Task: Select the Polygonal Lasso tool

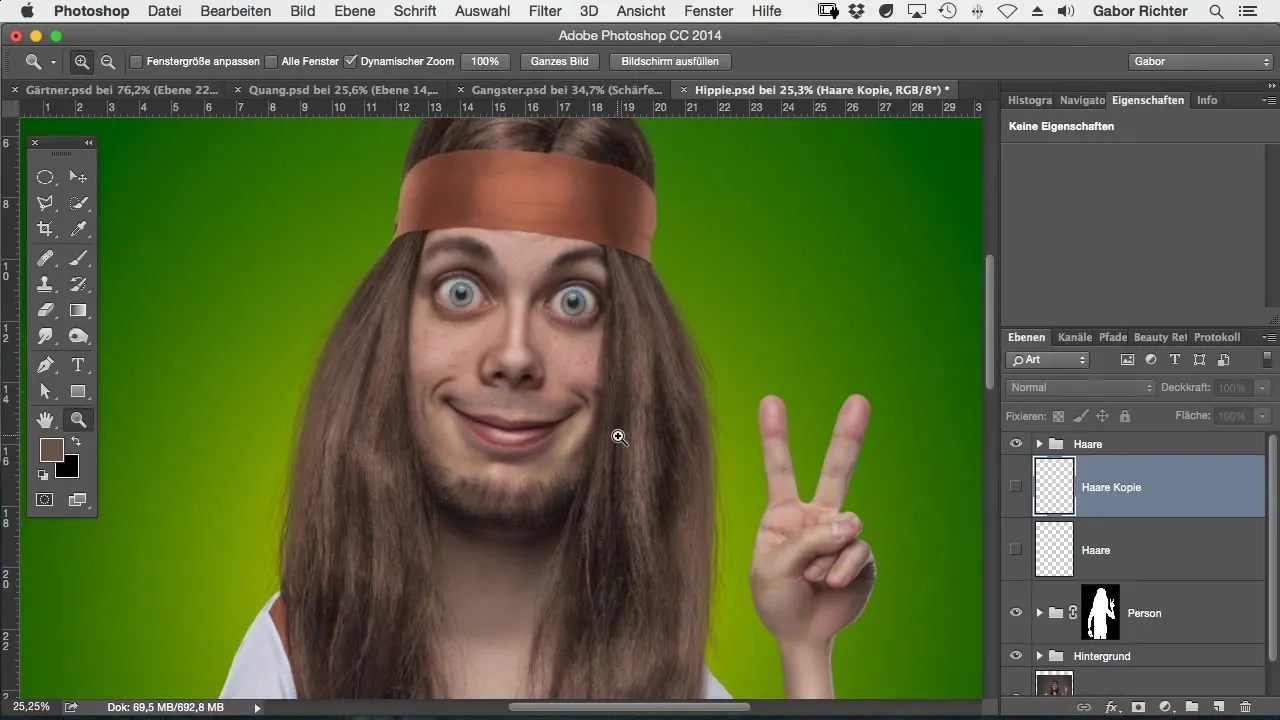Action: pos(45,203)
